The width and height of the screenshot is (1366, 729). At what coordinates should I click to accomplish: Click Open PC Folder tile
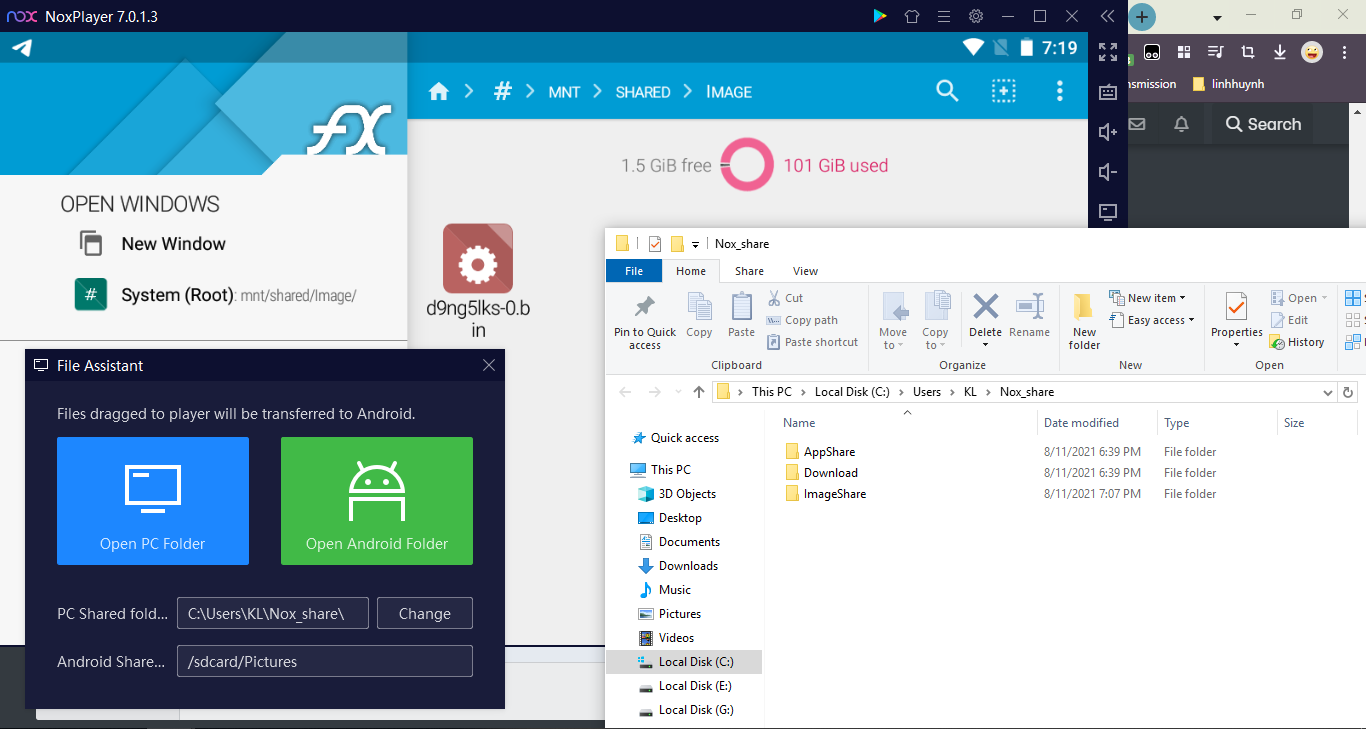153,501
